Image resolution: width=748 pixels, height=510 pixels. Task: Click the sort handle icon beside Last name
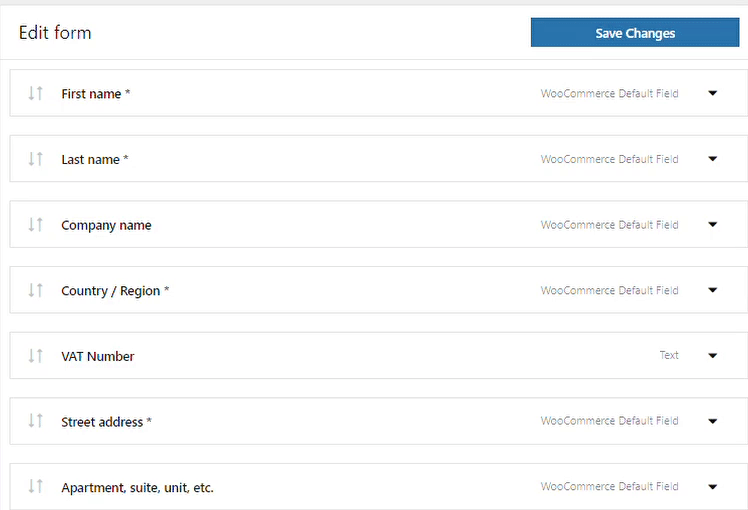coord(35,159)
